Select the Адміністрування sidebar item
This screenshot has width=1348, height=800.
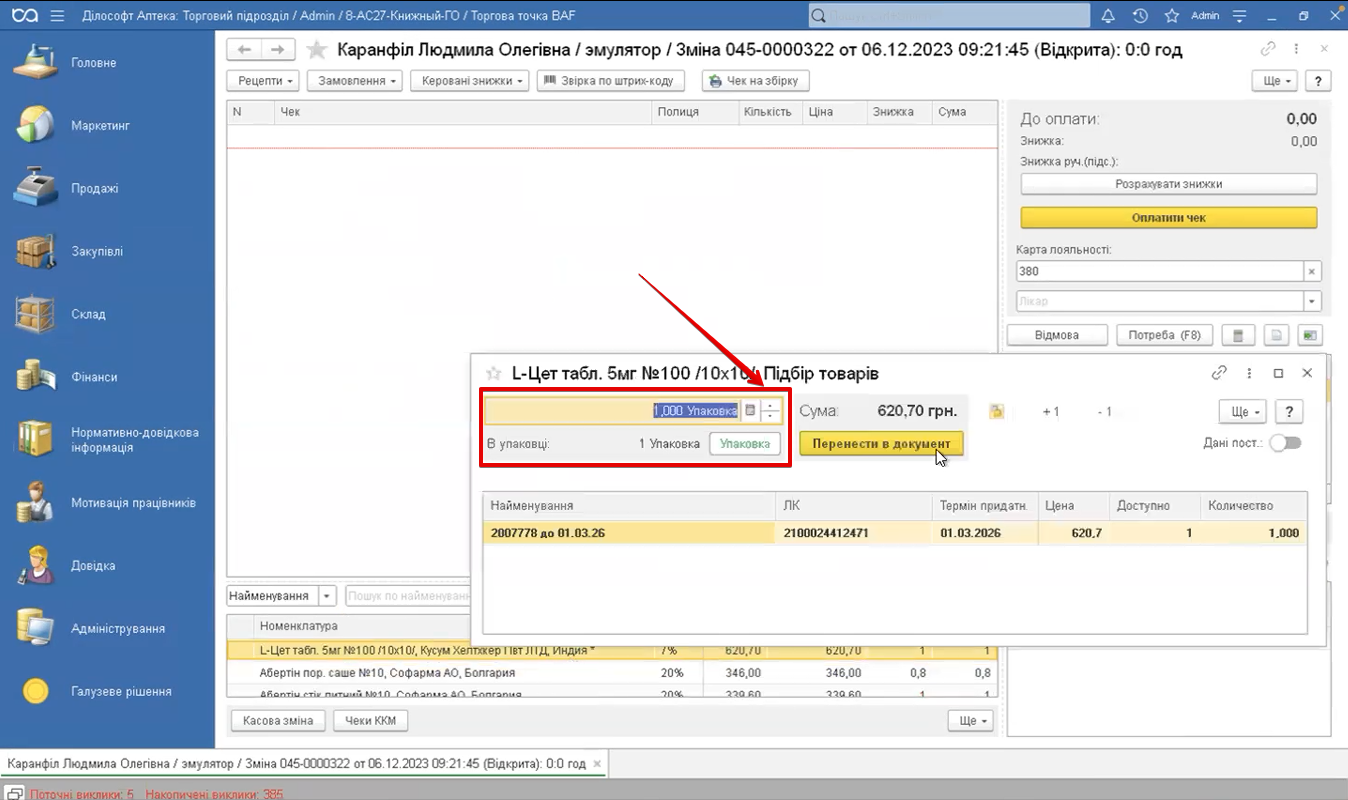[x=117, y=628]
